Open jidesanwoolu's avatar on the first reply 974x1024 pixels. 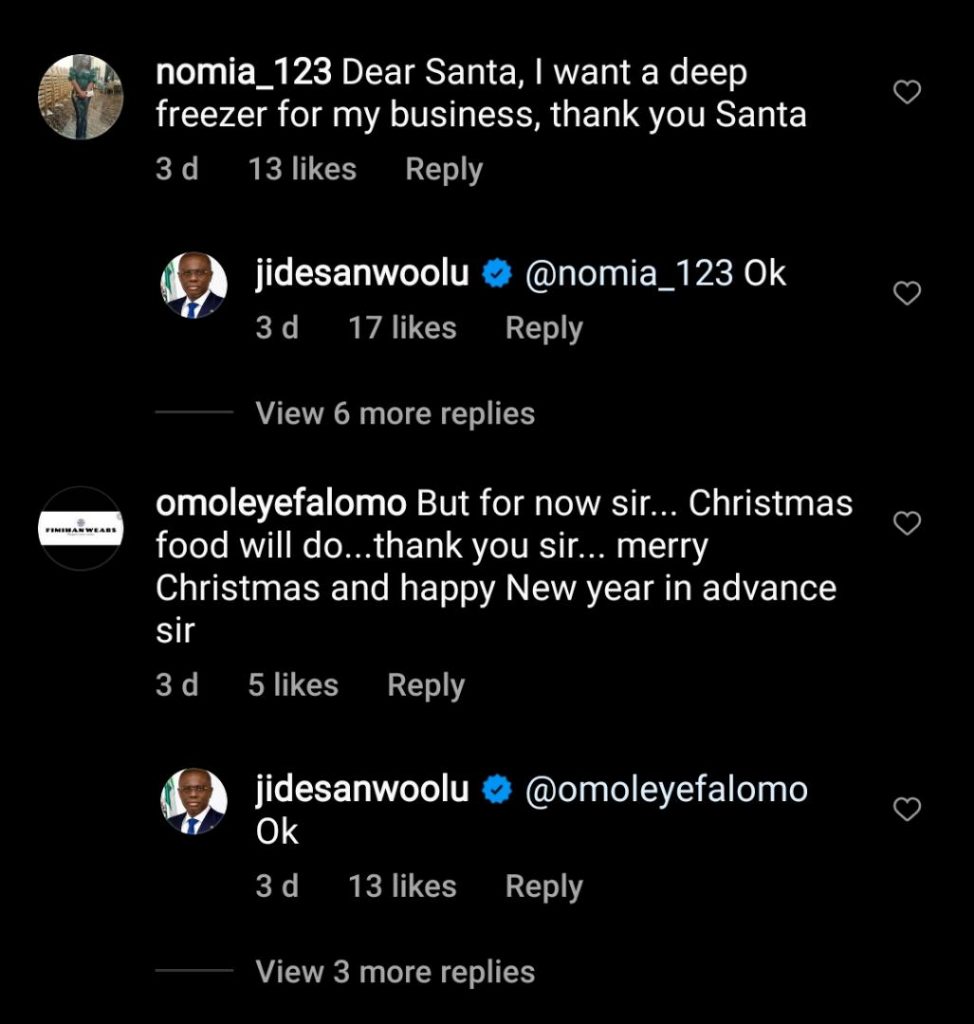(x=194, y=285)
